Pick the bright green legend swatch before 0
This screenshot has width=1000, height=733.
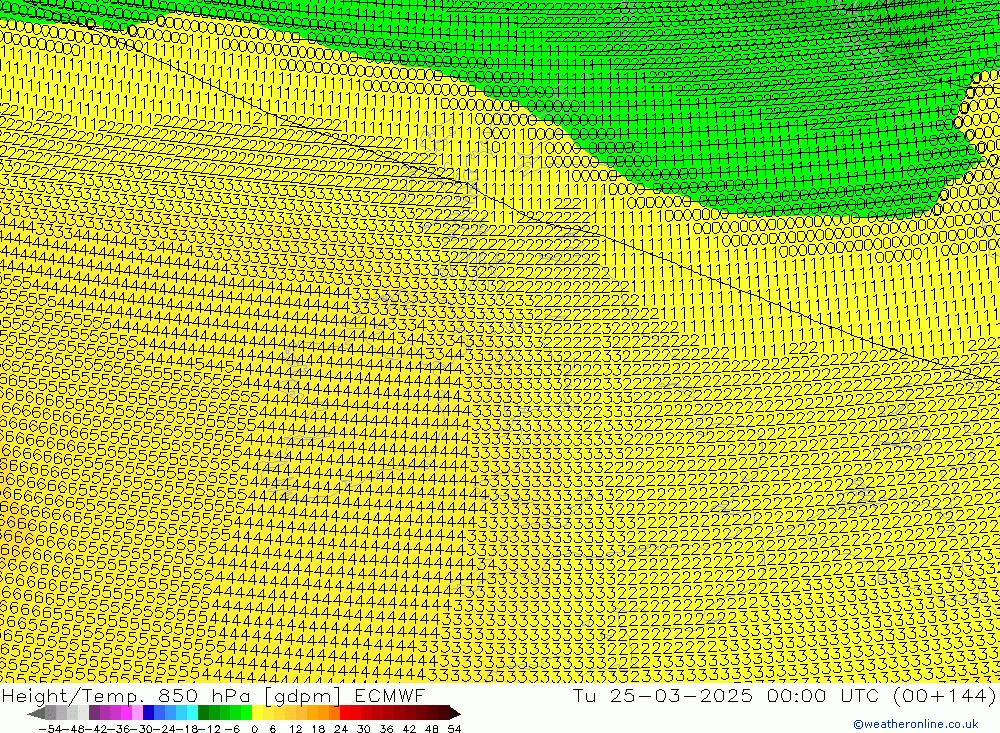(246, 713)
